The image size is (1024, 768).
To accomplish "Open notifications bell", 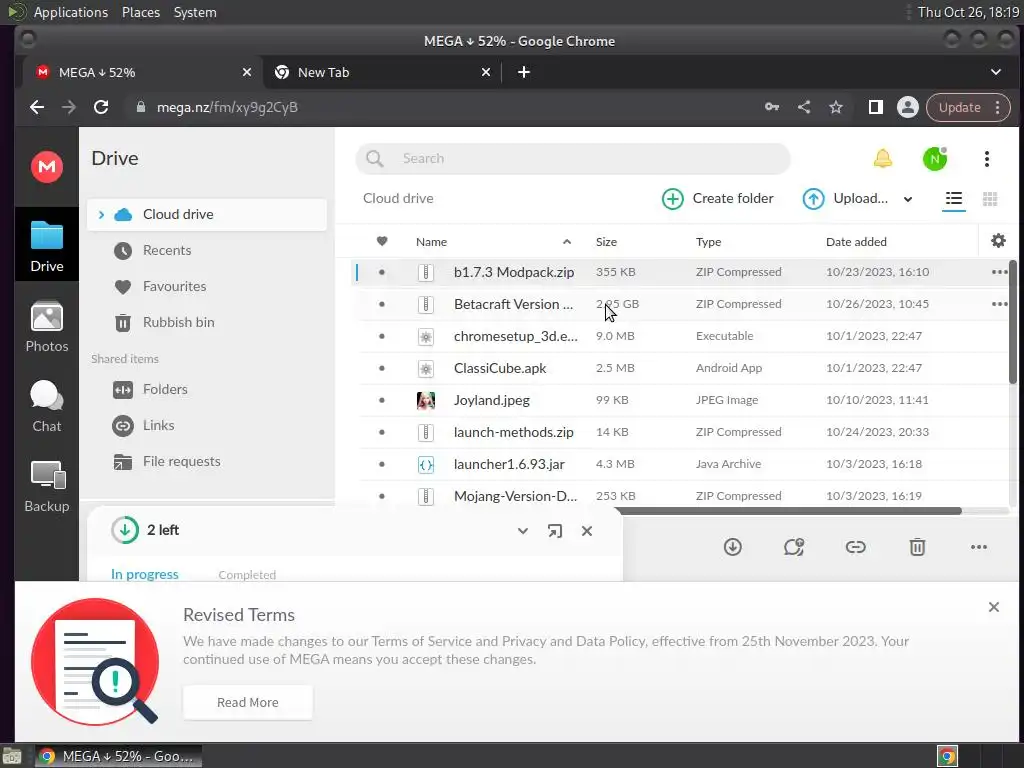I will pos(882,159).
